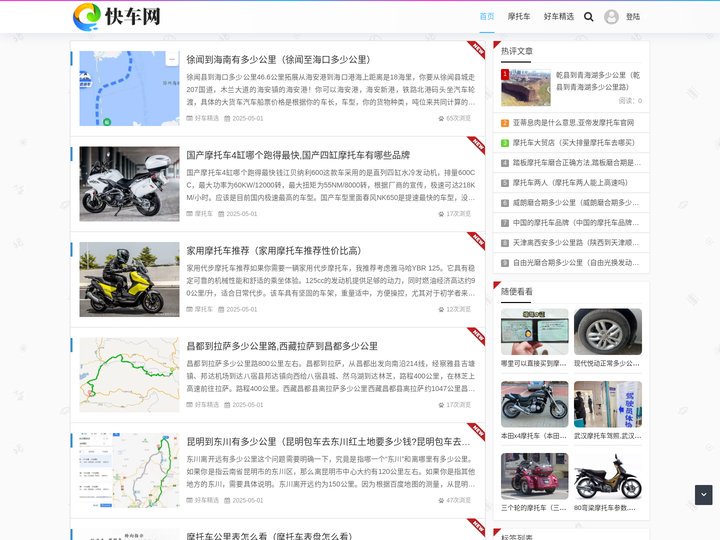Click the 昌都 to 拉萨 route map thumbnail
Image resolution: width=720 pixels, height=540 pixels.
click(129, 375)
